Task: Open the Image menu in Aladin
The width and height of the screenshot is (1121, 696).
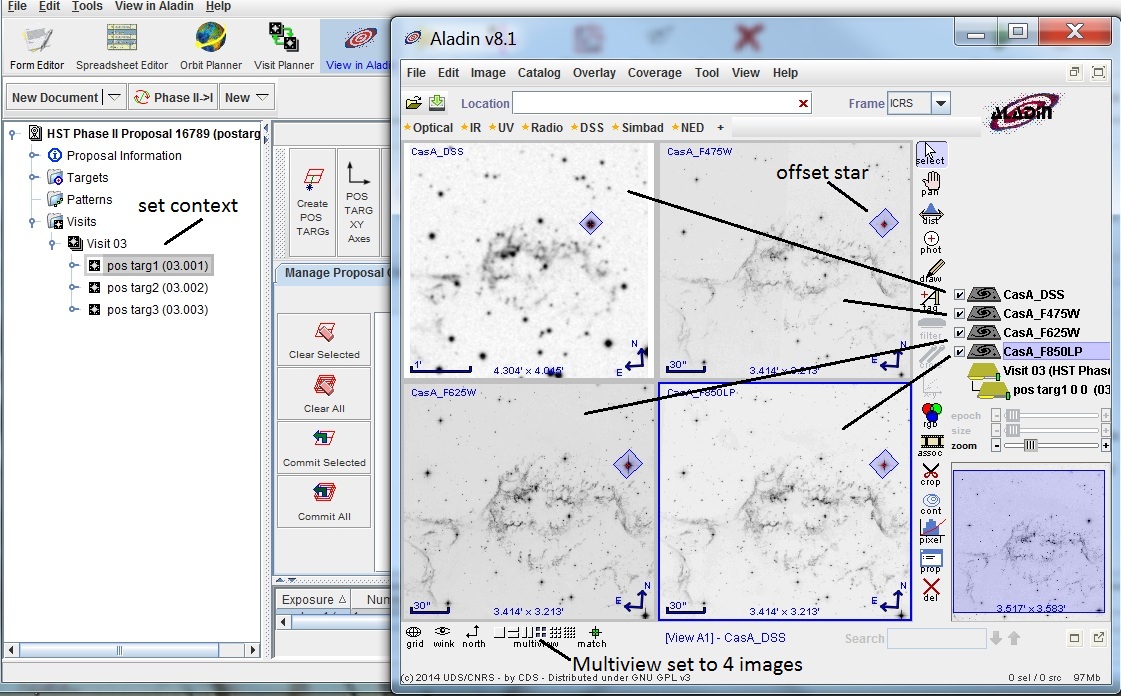Action: pos(488,73)
